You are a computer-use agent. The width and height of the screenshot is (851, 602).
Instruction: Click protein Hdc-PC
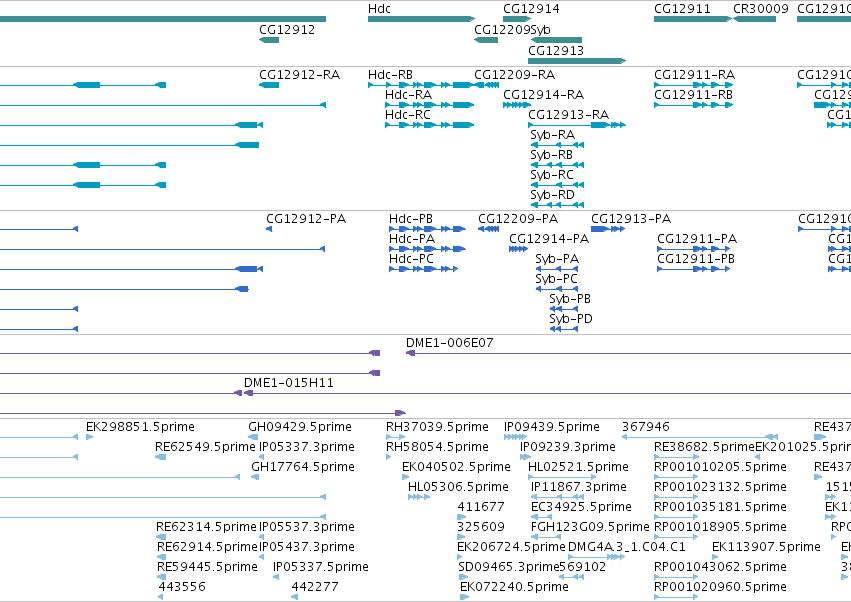click(x=411, y=259)
